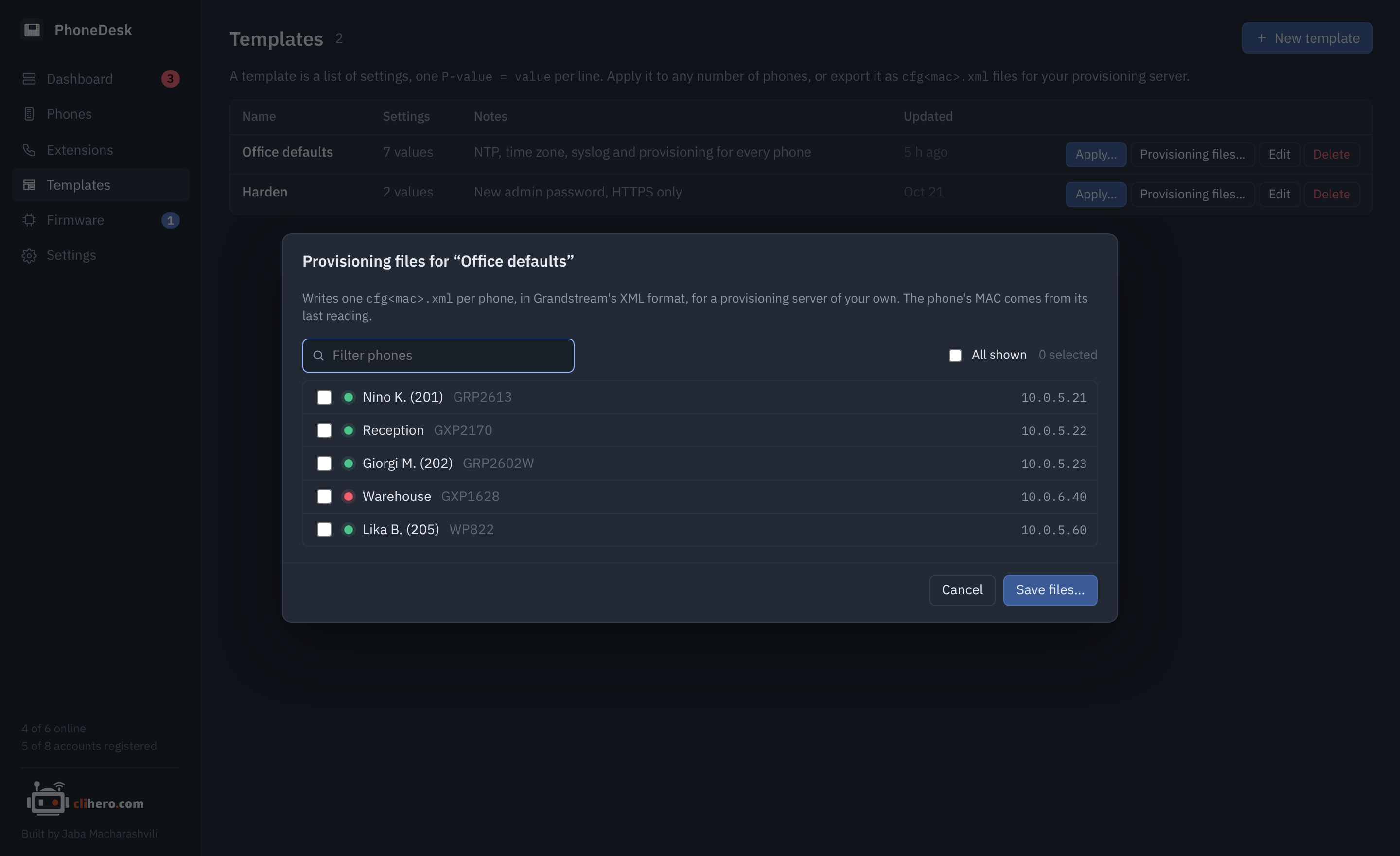Viewport: 1400px width, 856px height.
Task: Click the IP address 10.0.5.22
Action: point(1053,431)
